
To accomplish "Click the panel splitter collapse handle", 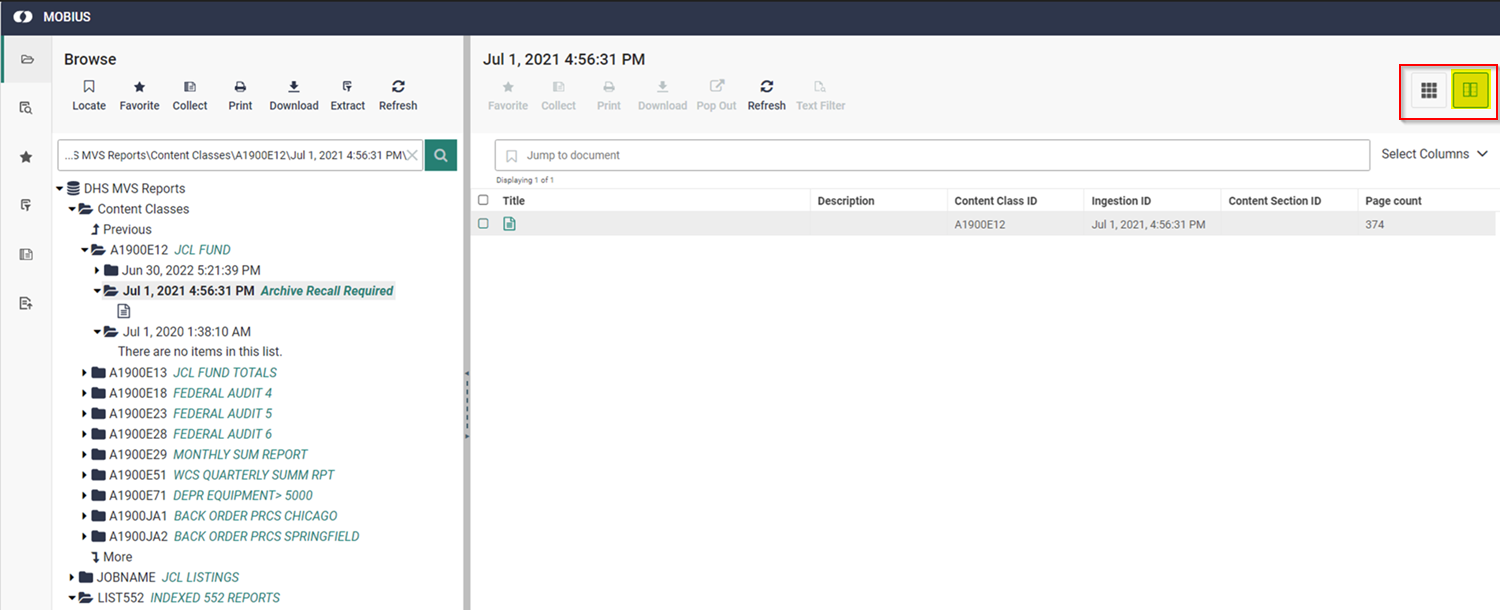I will 467,405.
